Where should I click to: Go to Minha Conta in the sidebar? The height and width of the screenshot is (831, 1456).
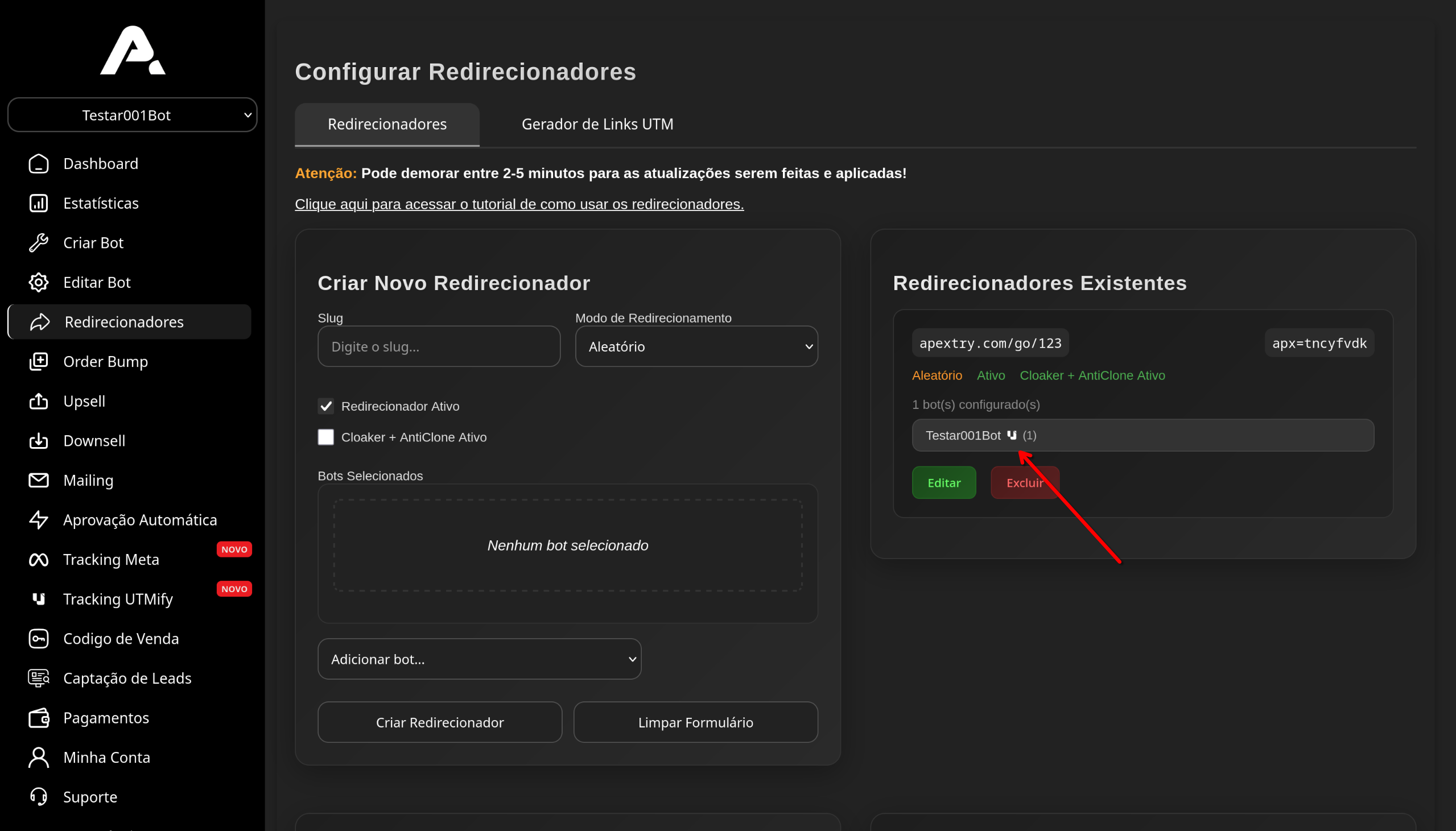tap(130, 758)
